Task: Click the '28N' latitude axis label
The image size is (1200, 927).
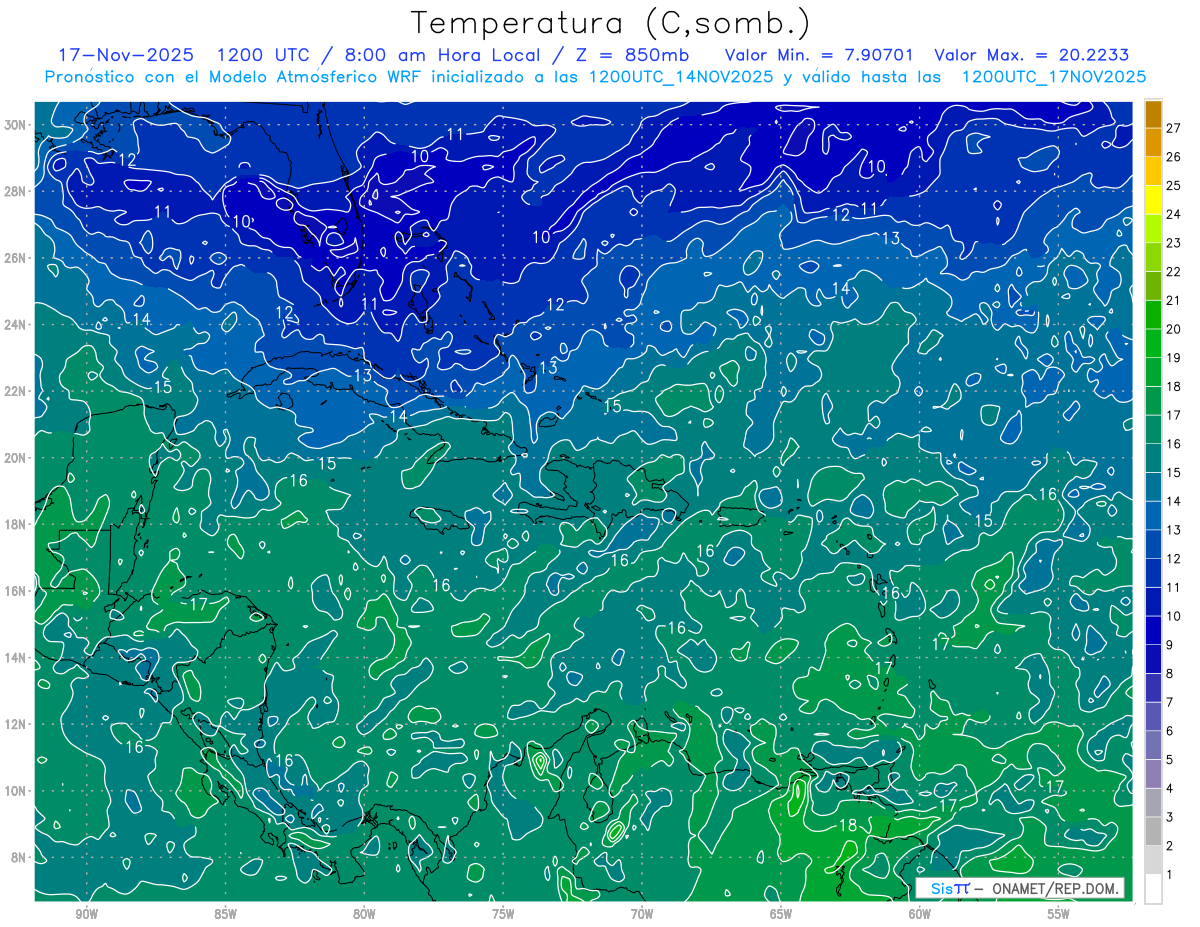Action: pyautogui.click(x=16, y=191)
